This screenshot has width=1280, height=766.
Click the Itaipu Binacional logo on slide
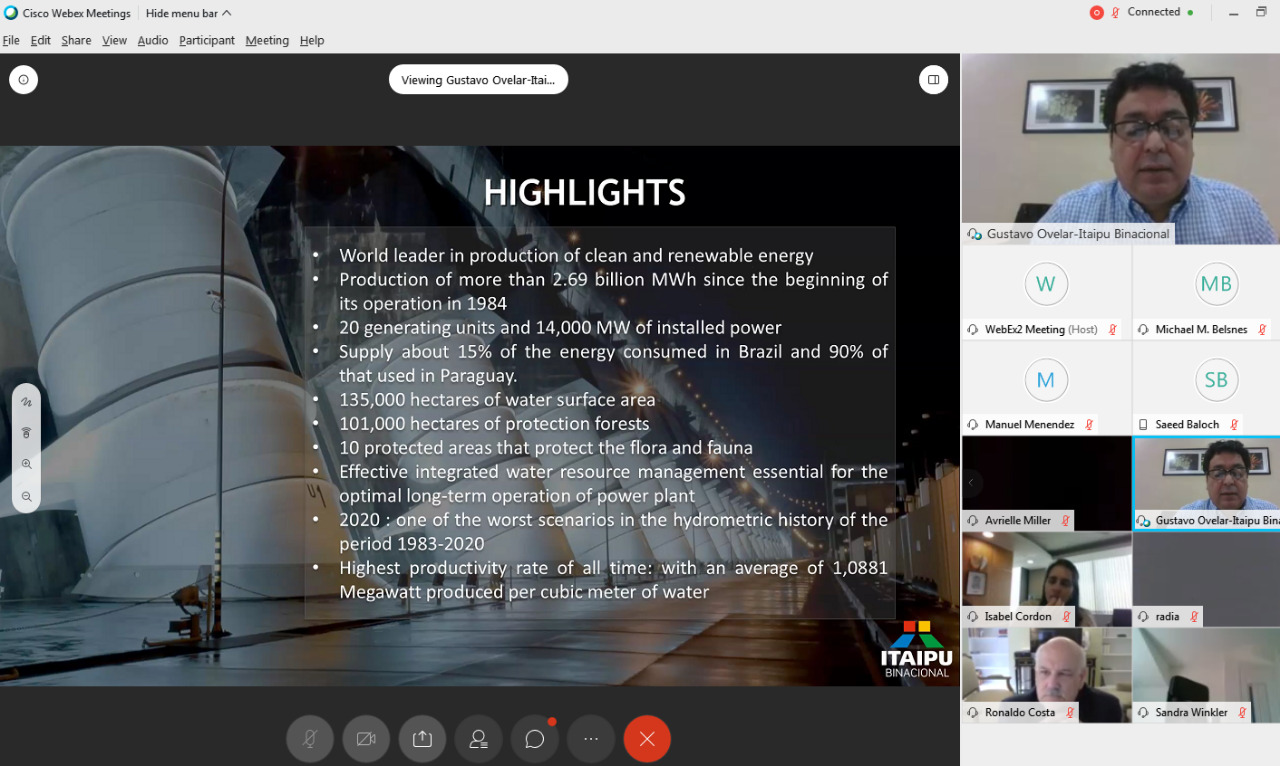click(x=916, y=649)
